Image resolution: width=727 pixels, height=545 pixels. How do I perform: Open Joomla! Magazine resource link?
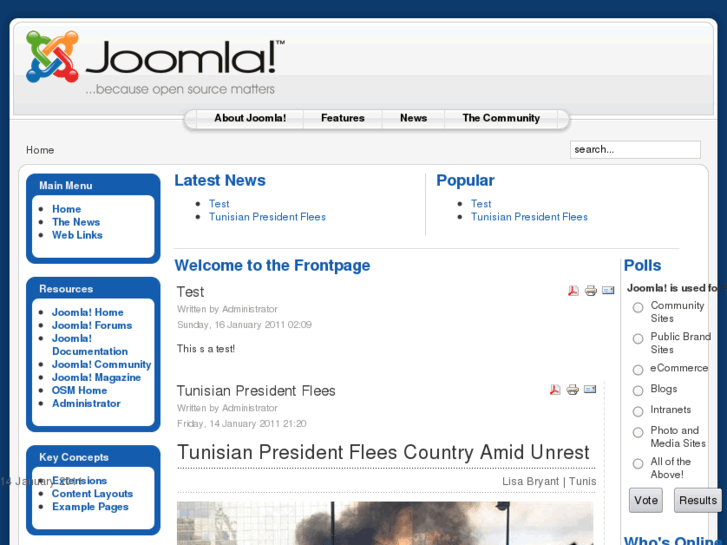coord(96,378)
